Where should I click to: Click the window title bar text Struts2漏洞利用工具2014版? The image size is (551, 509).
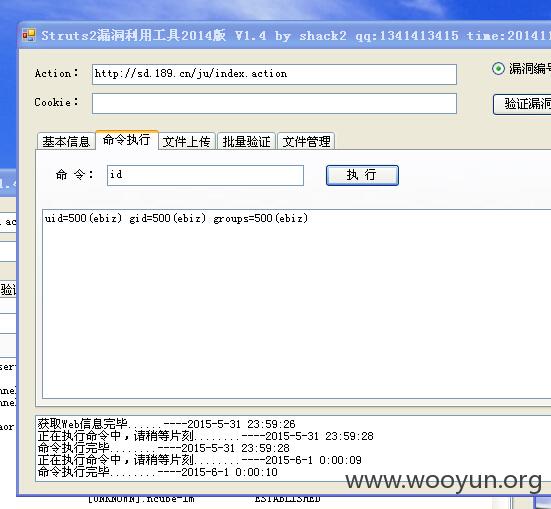point(133,35)
